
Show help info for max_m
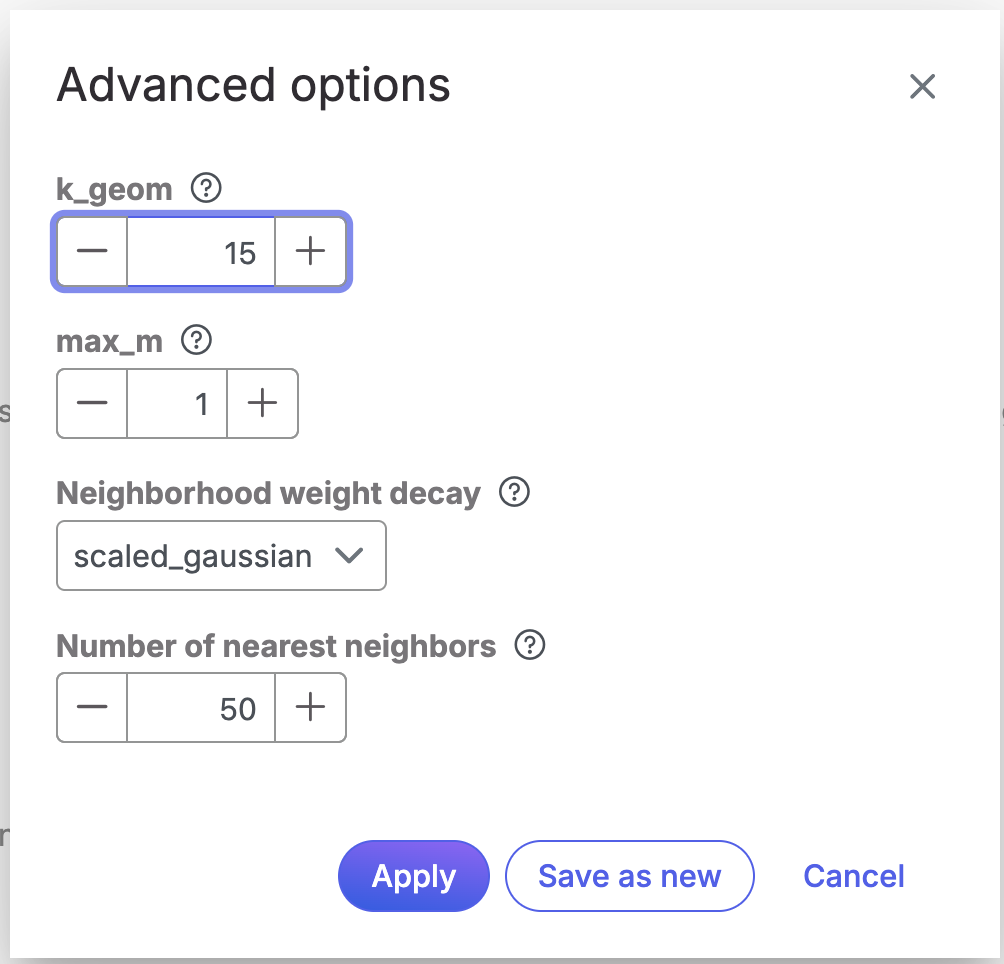click(196, 341)
